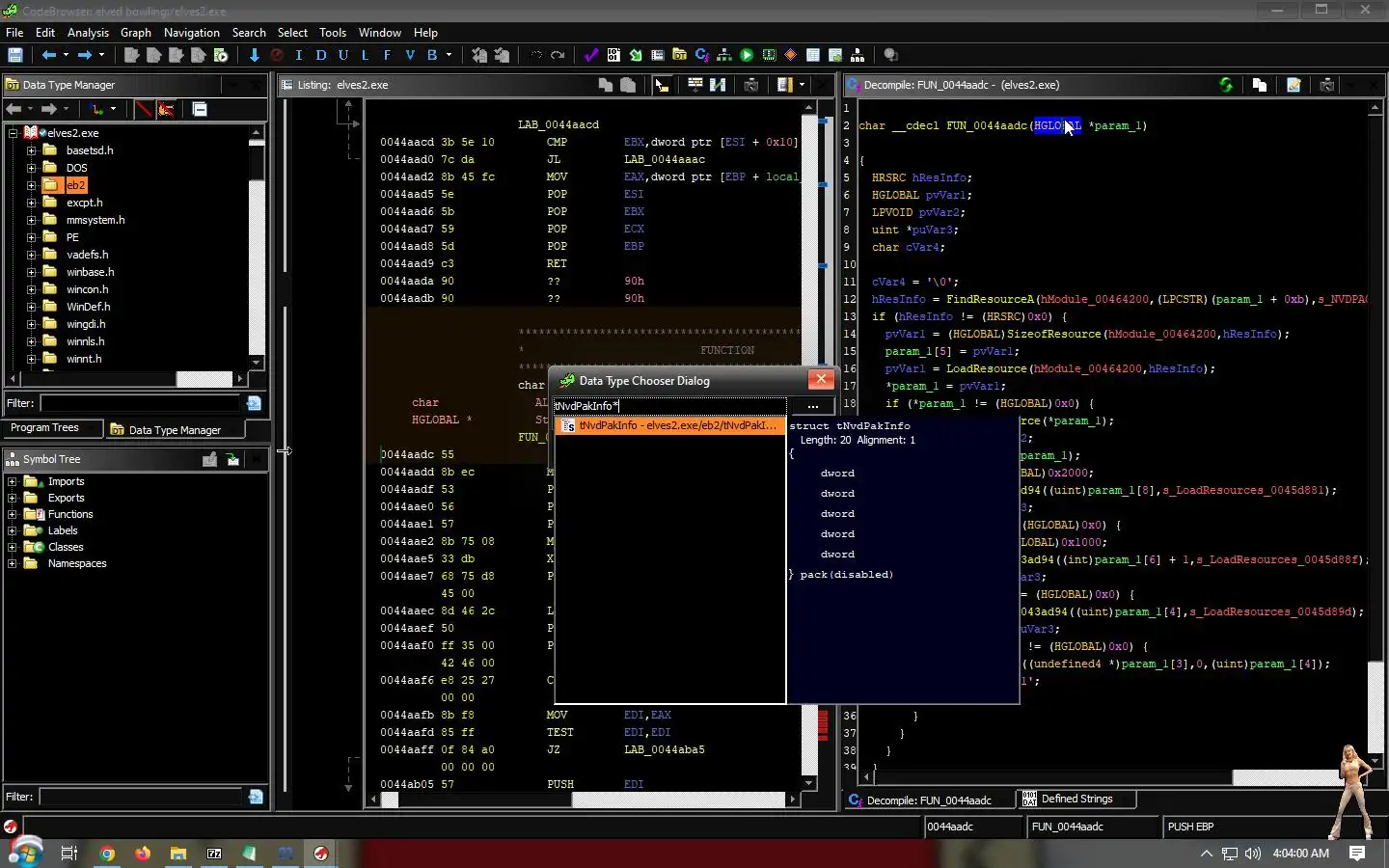Open Data Type Manager toolbar icon

[680, 55]
